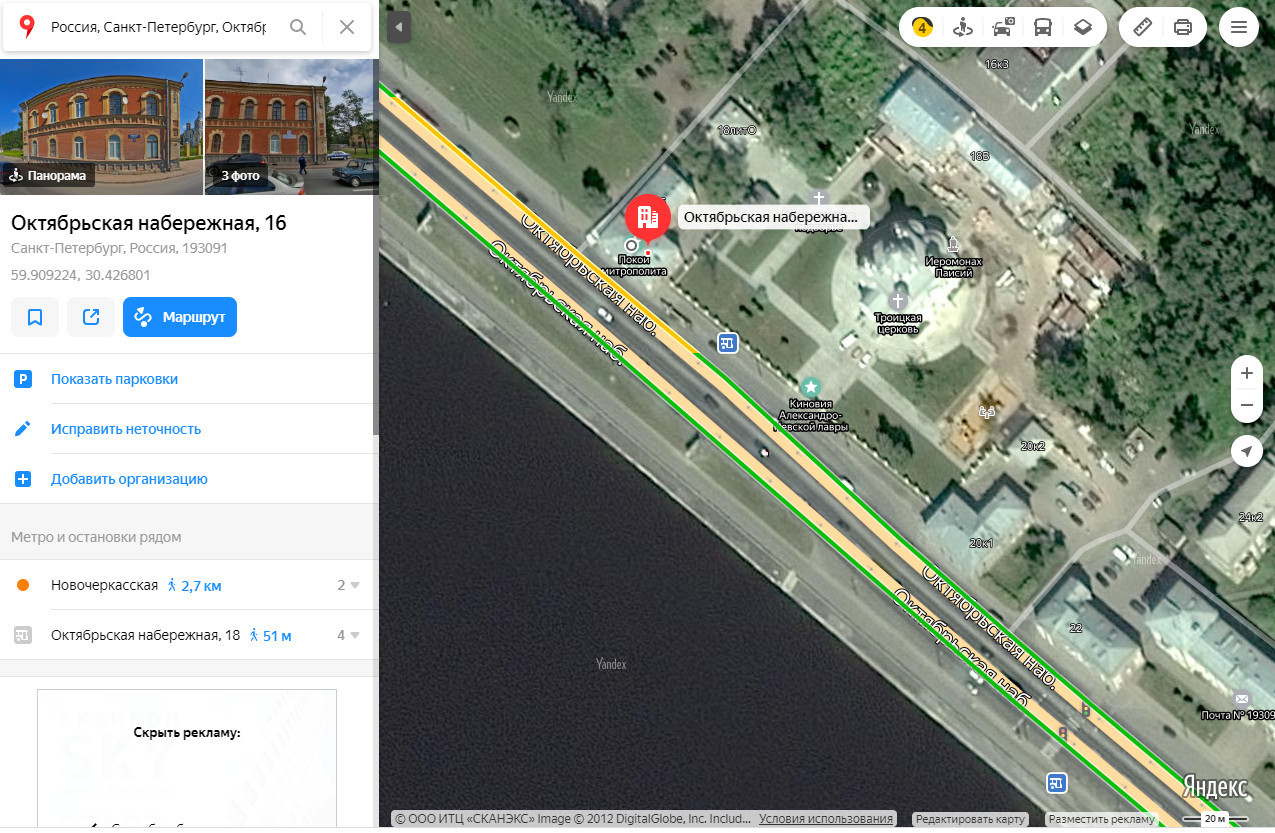Enable street panoramas layer in map toolbar
The height and width of the screenshot is (833, 1275).
click(963, 27)
